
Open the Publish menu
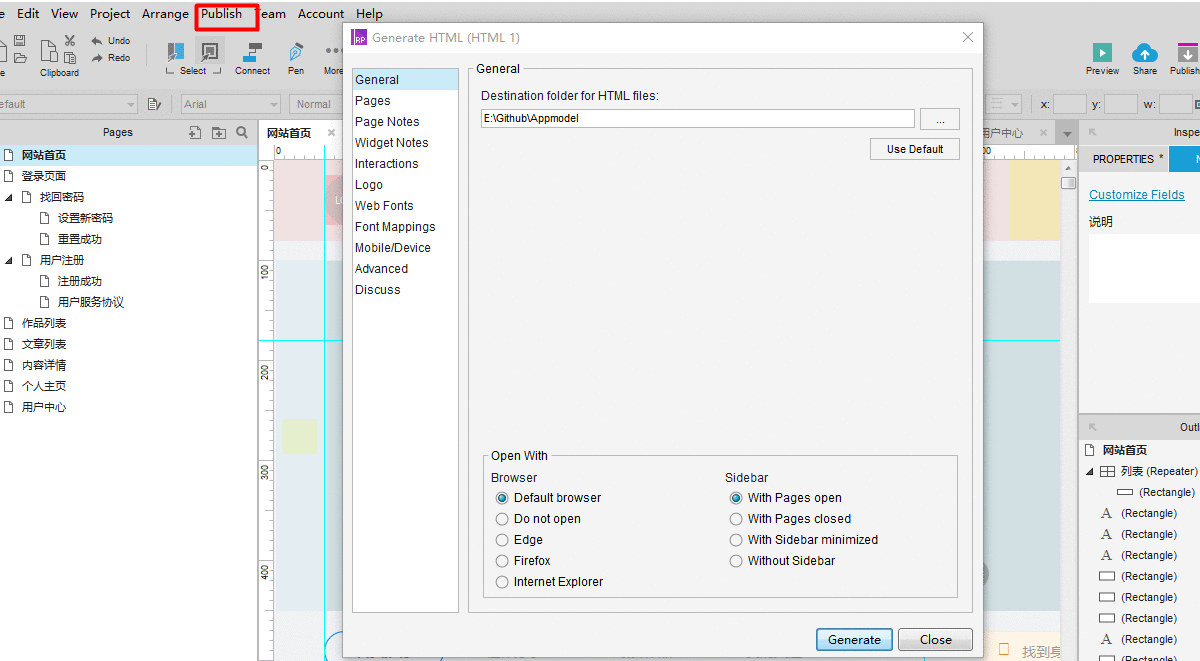(221, 14)
